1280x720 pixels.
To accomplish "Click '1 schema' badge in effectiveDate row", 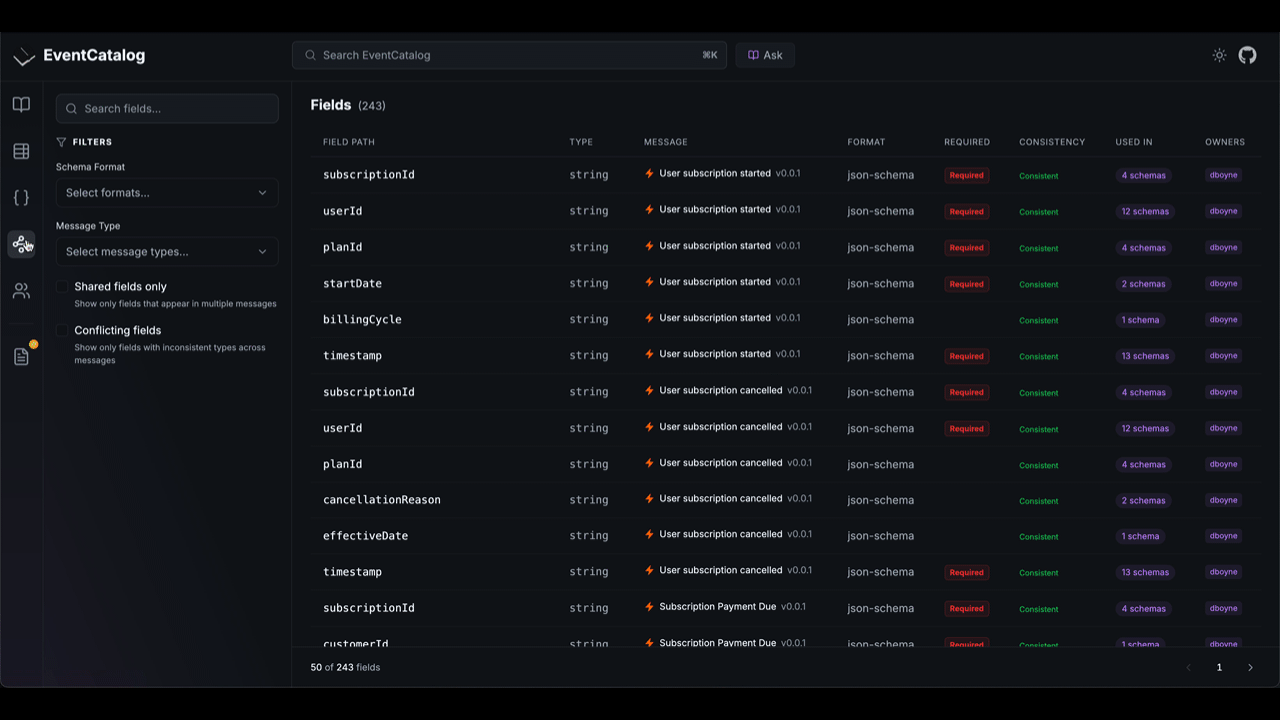I will click(1141, 536).
